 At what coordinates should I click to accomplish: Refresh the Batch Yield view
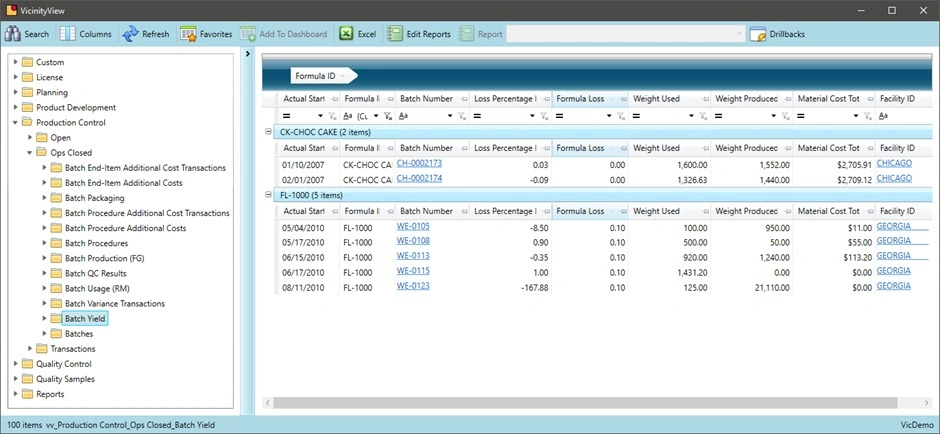[146, 34]
